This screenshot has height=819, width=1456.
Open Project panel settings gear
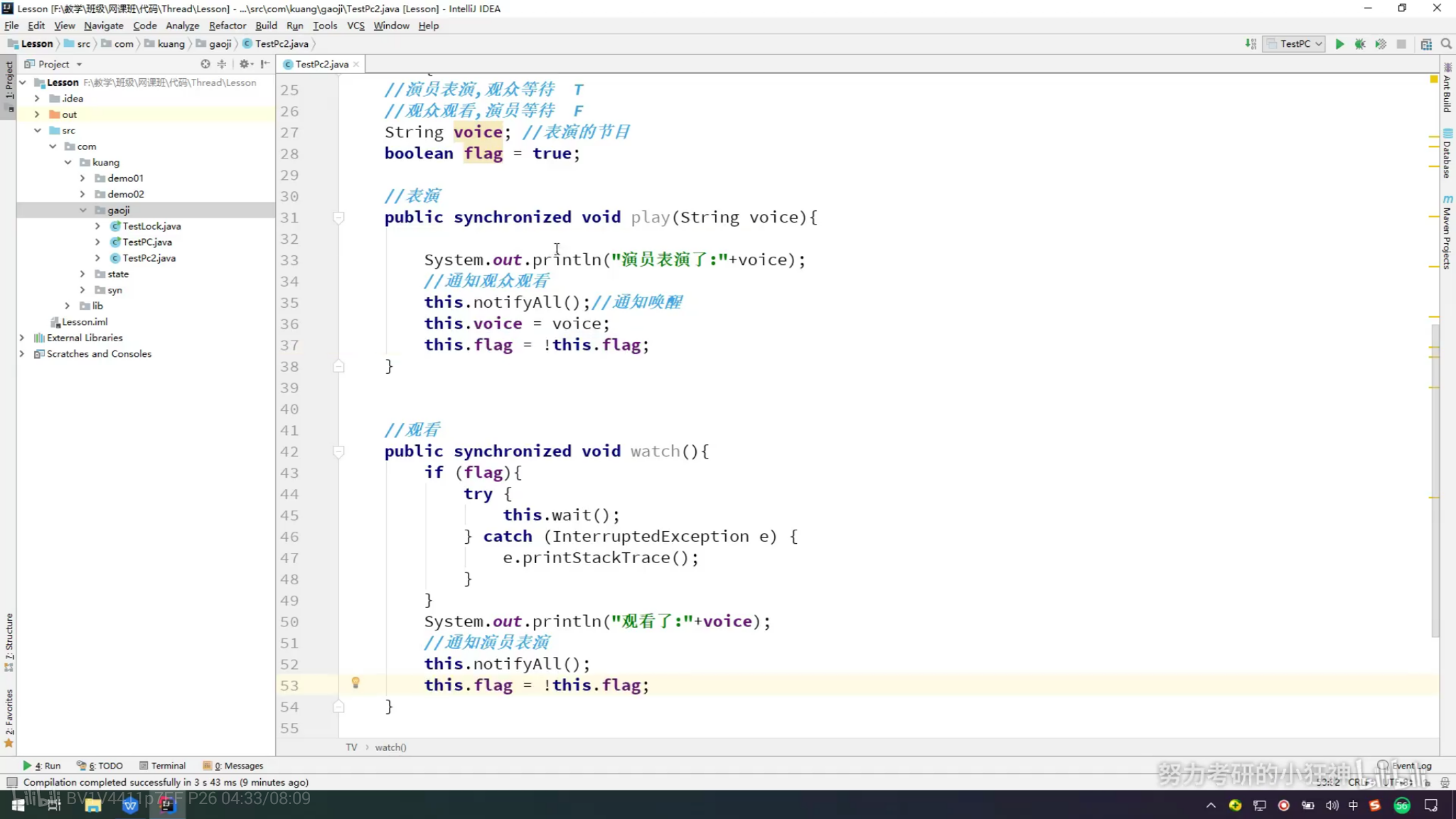pyautogui.click(x=245, y=64)
